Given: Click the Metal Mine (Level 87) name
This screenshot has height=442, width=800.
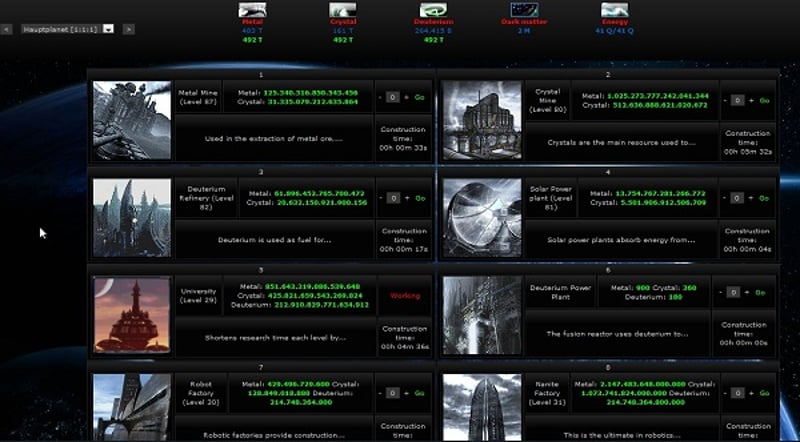Looking at the screenshot, I should 198,97.
